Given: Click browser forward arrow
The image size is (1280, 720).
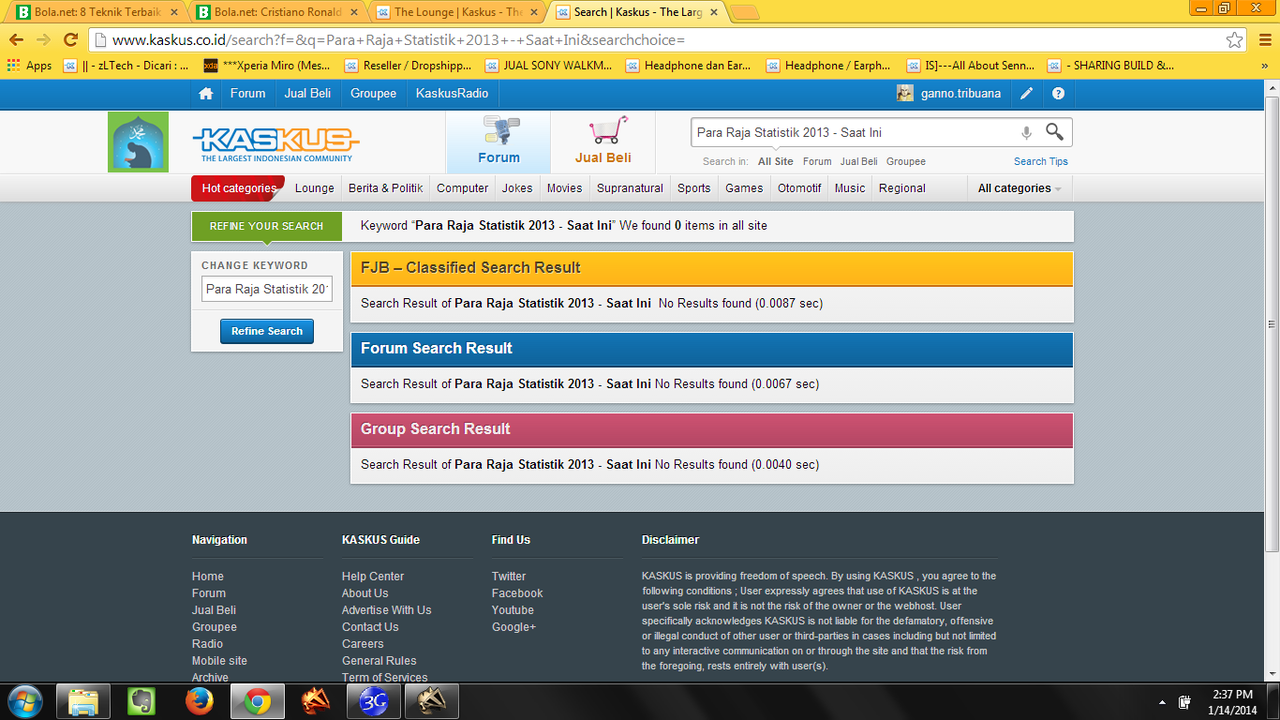Looking at the screenshot, I should (42, 40).
